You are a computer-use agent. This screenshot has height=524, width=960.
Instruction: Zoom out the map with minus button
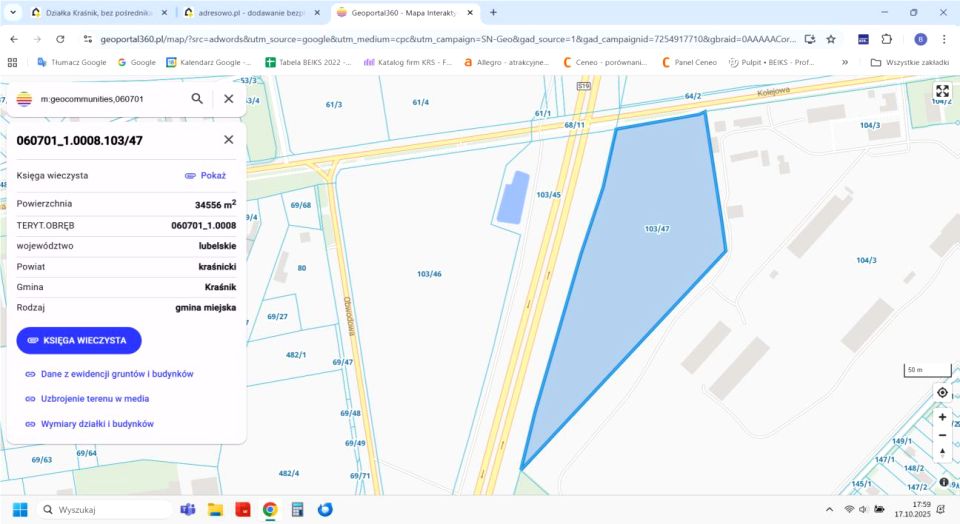point(942,435)
